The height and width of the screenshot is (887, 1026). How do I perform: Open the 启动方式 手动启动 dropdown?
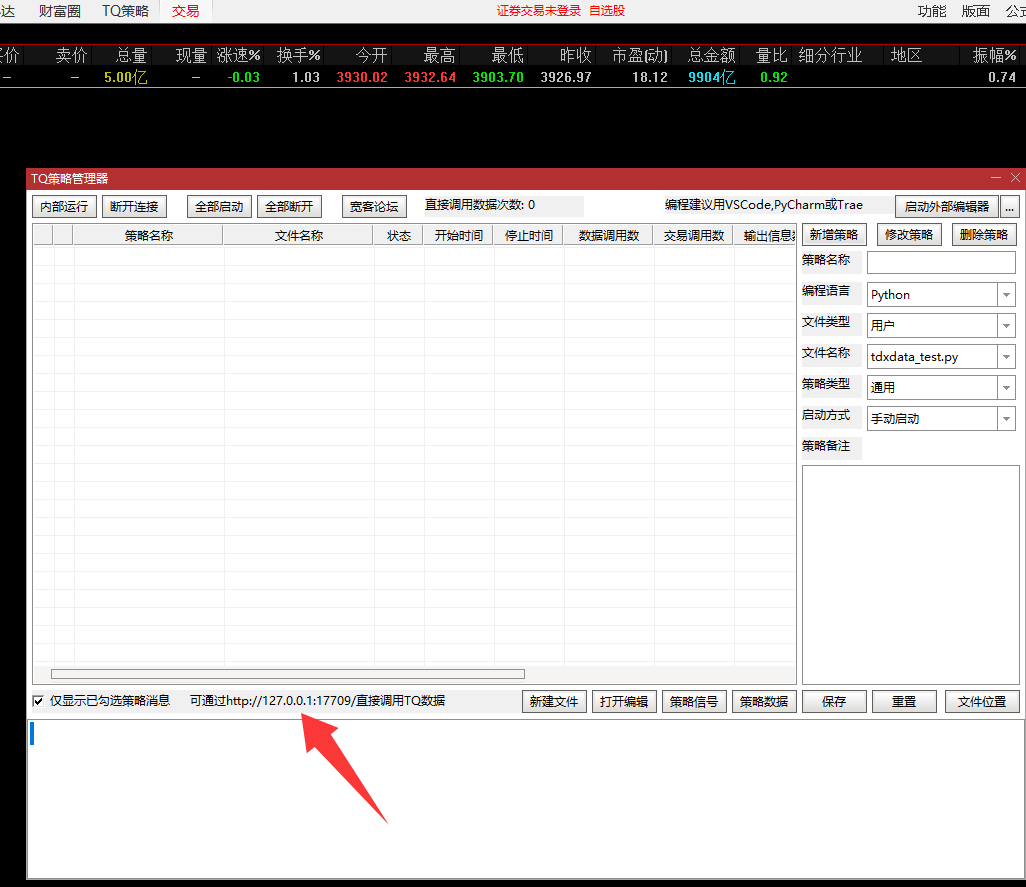coord(1006,419)
